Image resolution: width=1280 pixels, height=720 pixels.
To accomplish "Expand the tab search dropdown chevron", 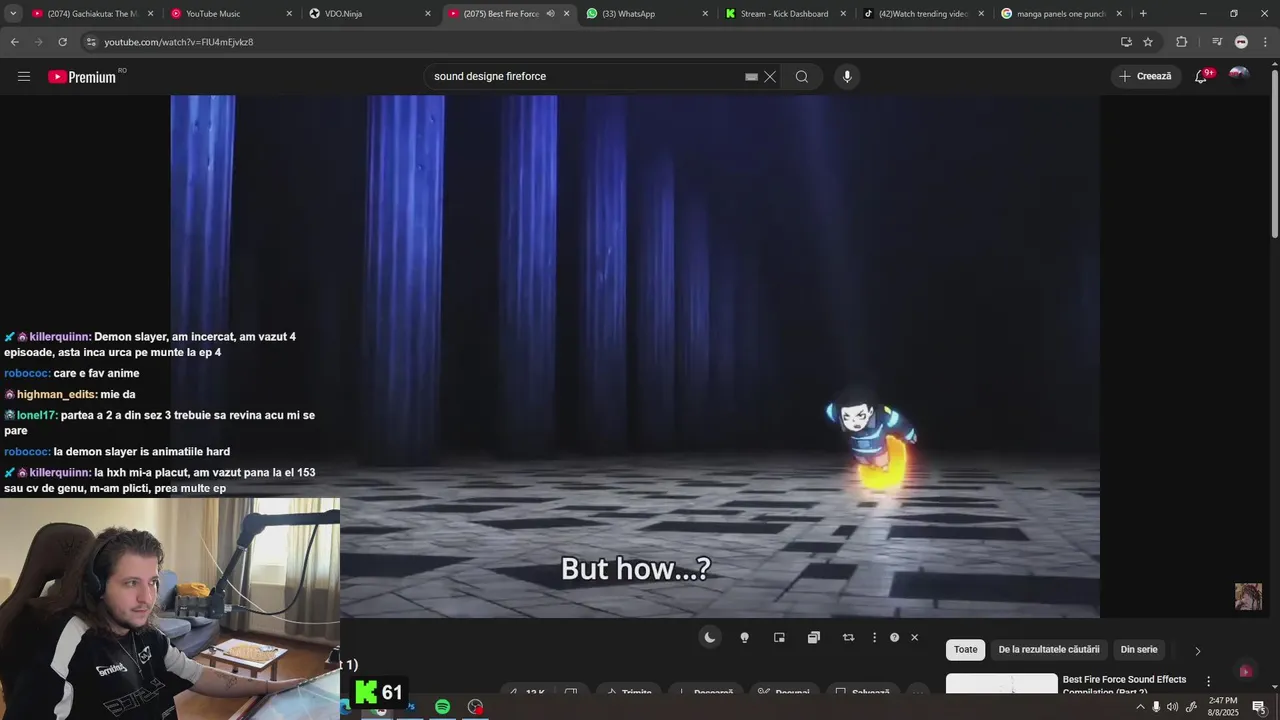I will coord(13,14).
